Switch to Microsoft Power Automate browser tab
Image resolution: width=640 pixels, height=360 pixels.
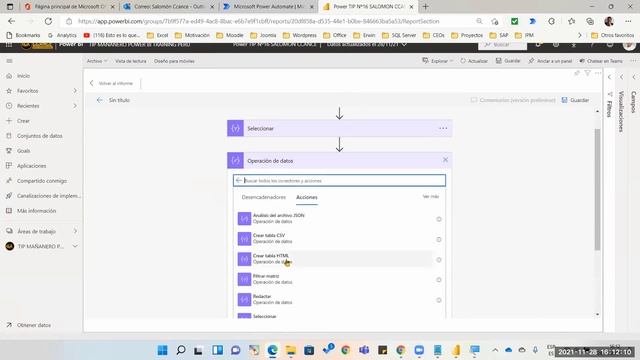[x=269, y=7]
